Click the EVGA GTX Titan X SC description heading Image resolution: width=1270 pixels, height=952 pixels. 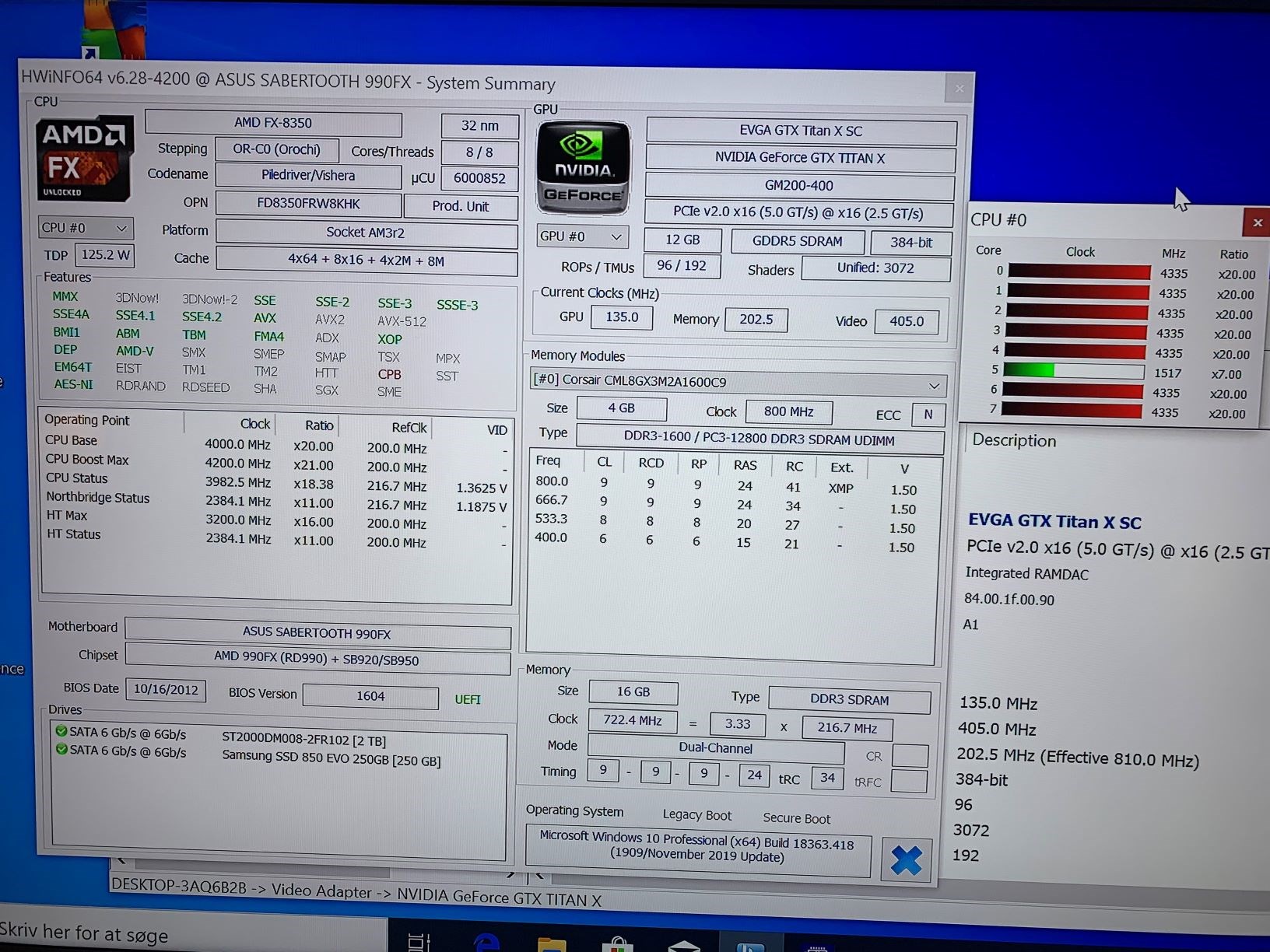(x=1054, y=521)
